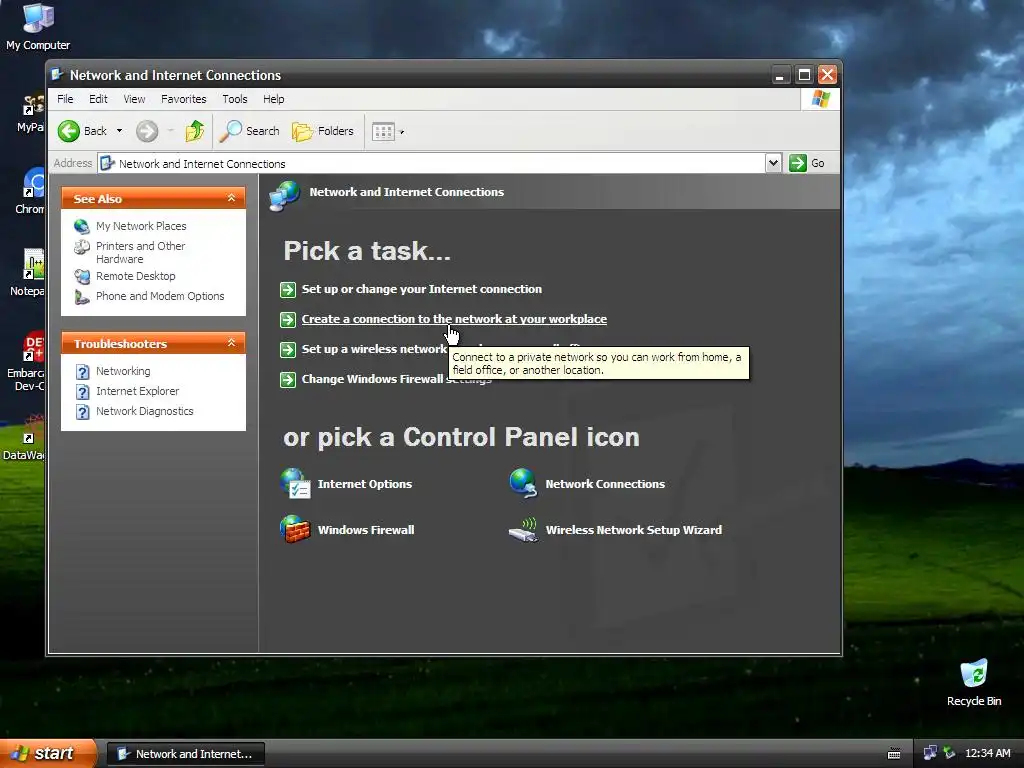Open Remote Desktop link

pos(135,276)
